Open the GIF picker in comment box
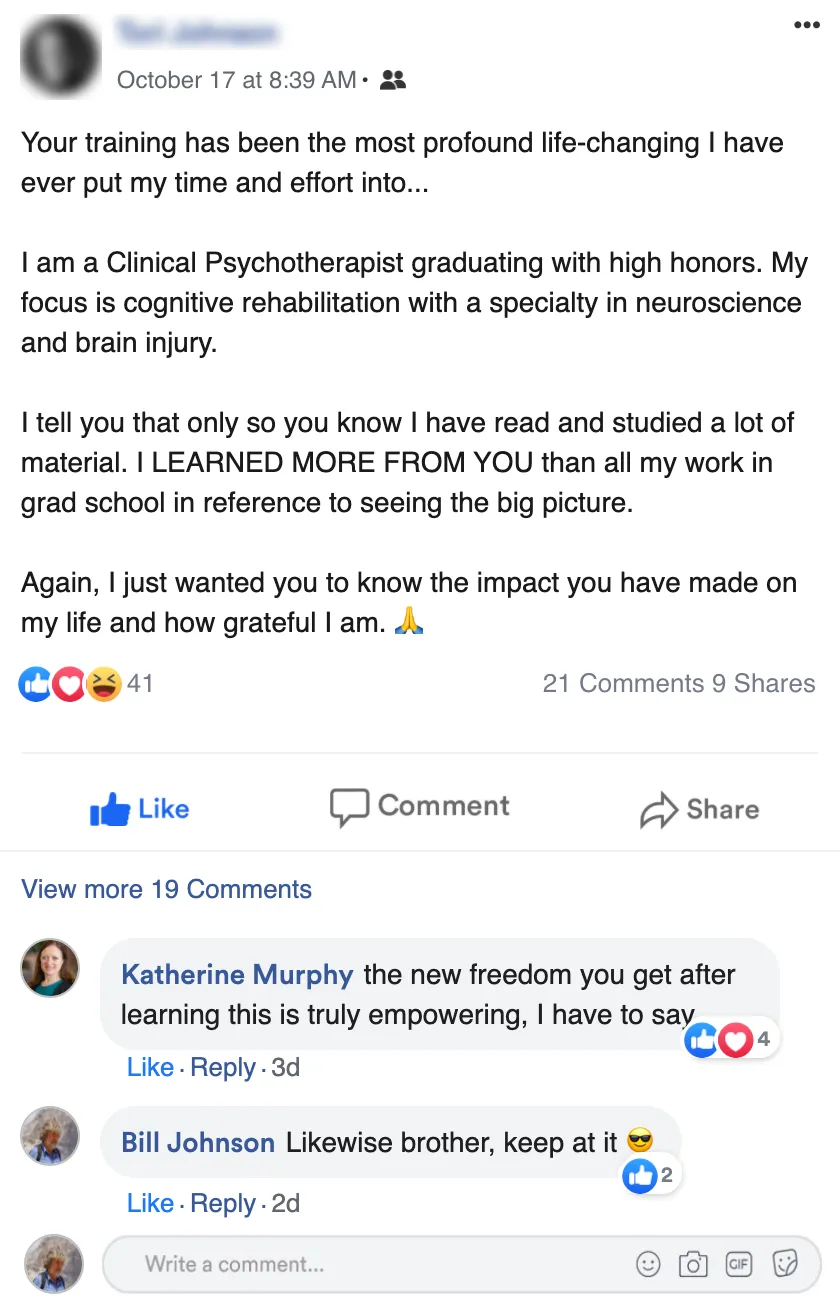Image resolution: width=840 pixels, height=1310 pixels. pos(739,1265)
